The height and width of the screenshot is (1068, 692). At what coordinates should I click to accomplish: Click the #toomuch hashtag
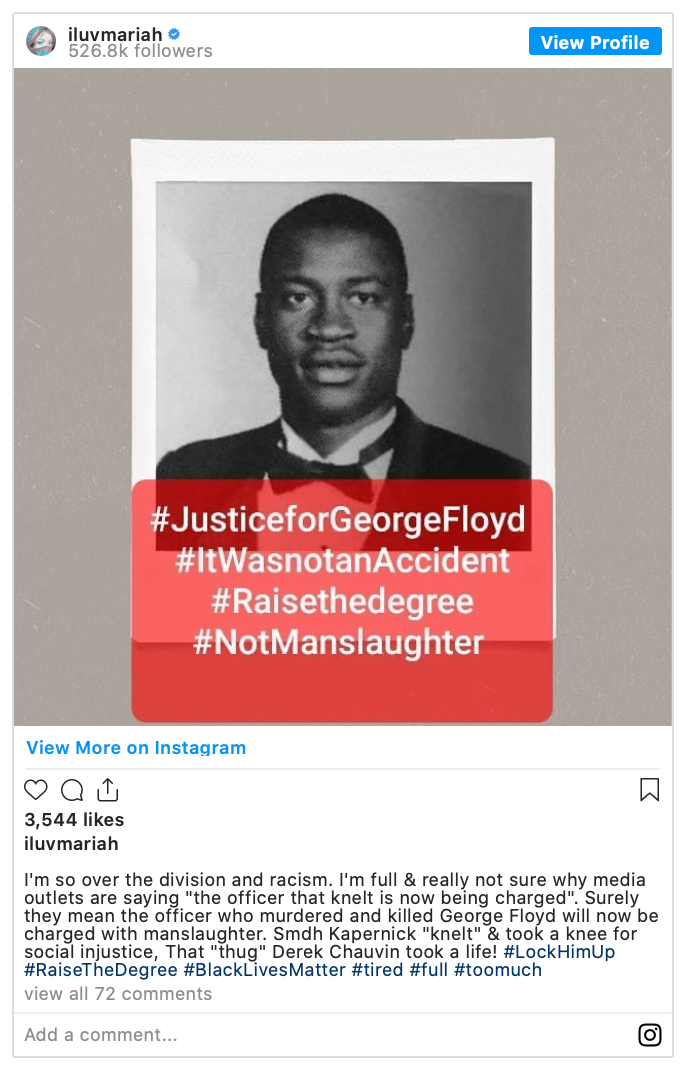click(x=497, y=970)
